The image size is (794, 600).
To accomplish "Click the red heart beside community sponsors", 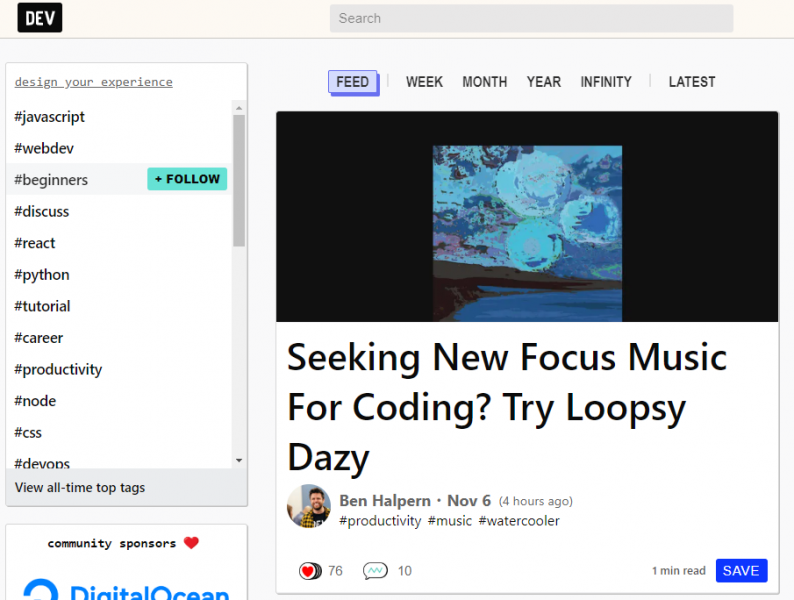I will click(x=191, y=543).
